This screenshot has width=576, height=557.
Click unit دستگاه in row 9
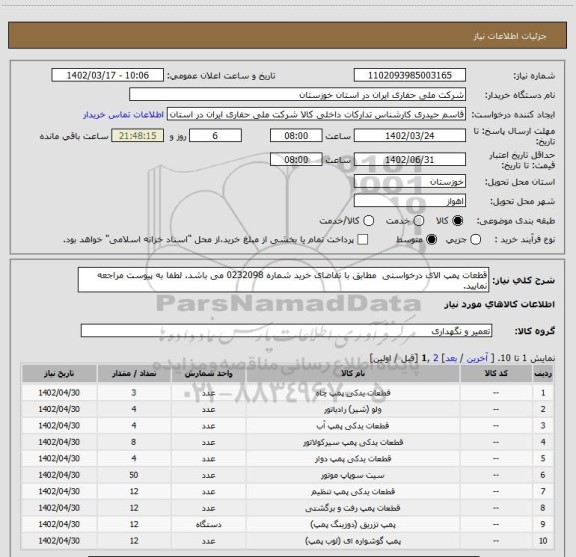point(208,524)
